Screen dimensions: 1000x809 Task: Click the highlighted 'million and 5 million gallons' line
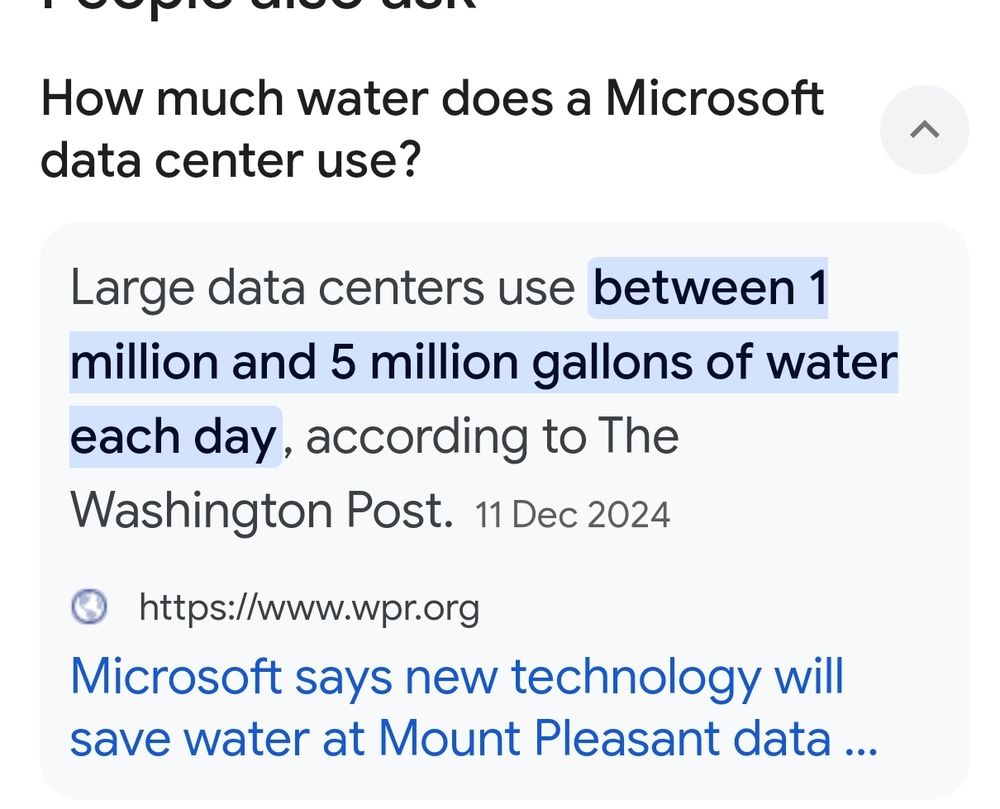coord(483,362)
